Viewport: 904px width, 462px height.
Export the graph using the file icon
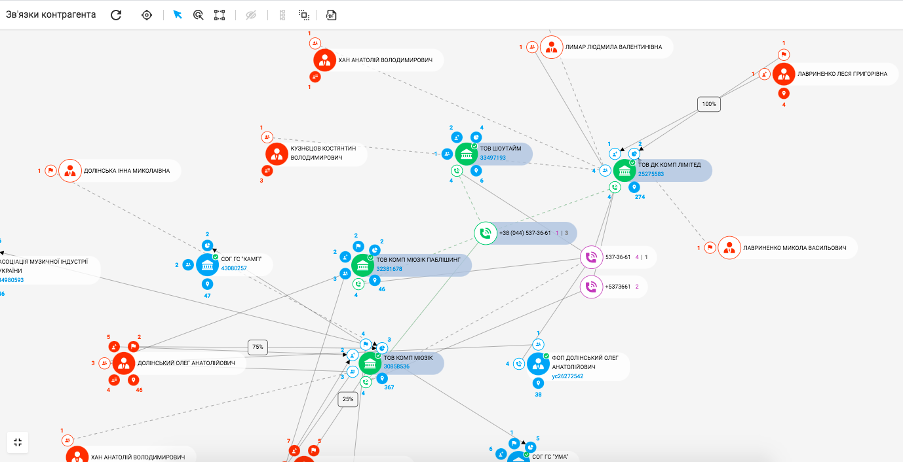tap(331, 15)
